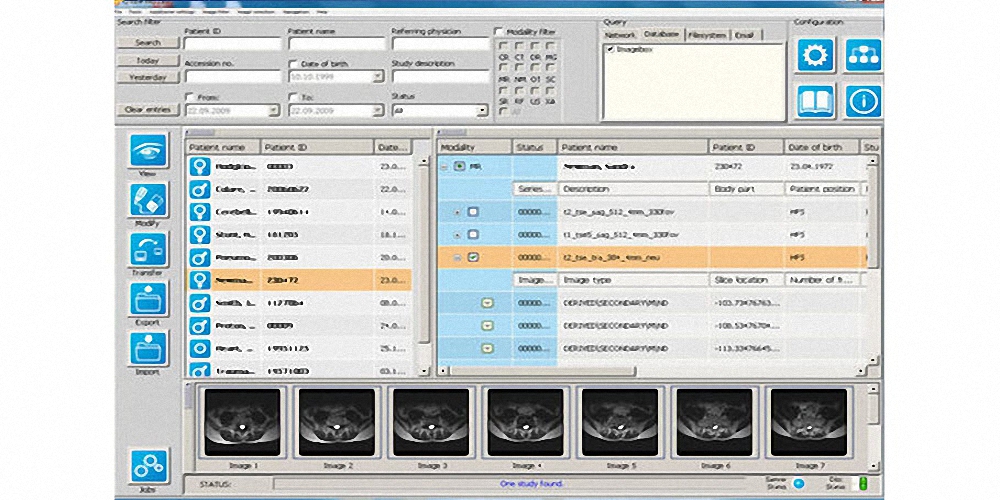Switch to the Filesystem query tab
The width and height of the screenshot is (1000, 500).
coord(709,35)
